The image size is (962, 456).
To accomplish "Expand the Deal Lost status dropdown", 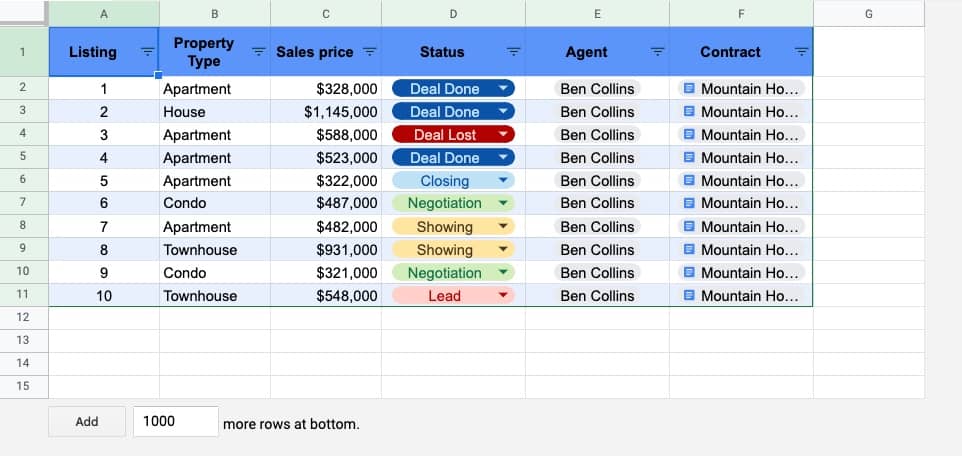I will pos(503,135).
